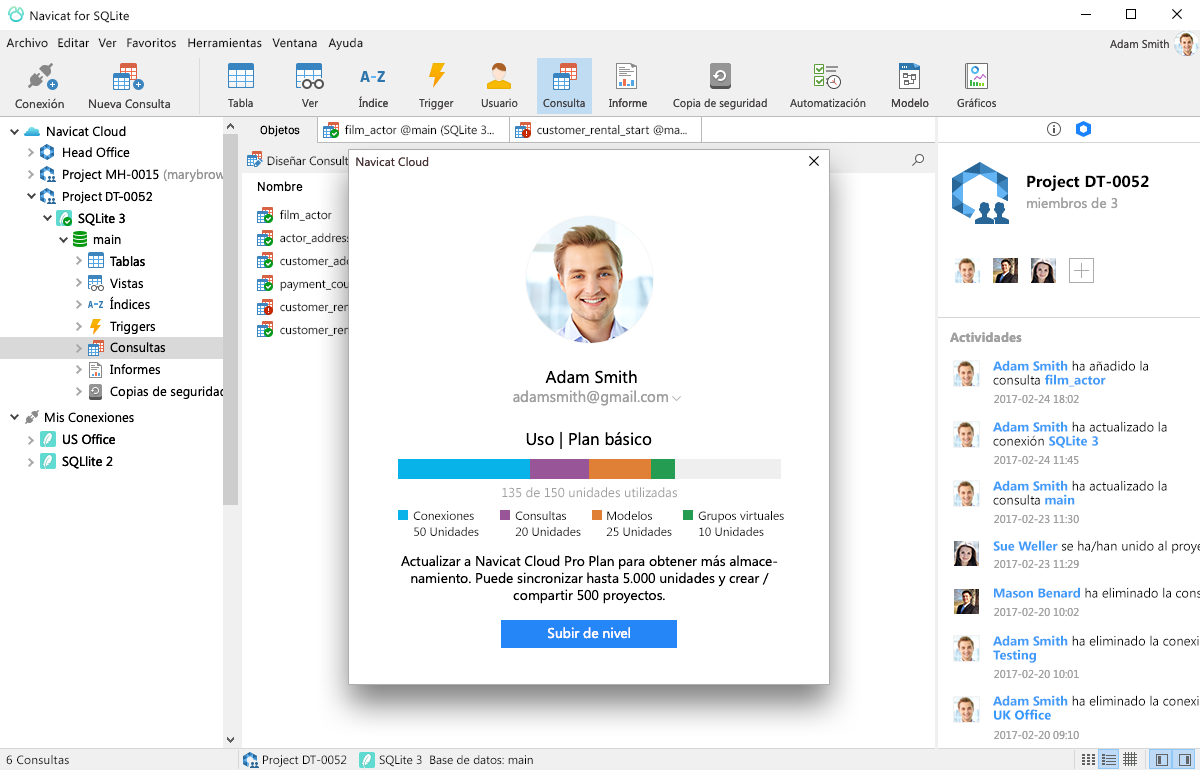Click the Subir de nivel button
Screen dimensions: 1200x770
click(x=588, y=634)
